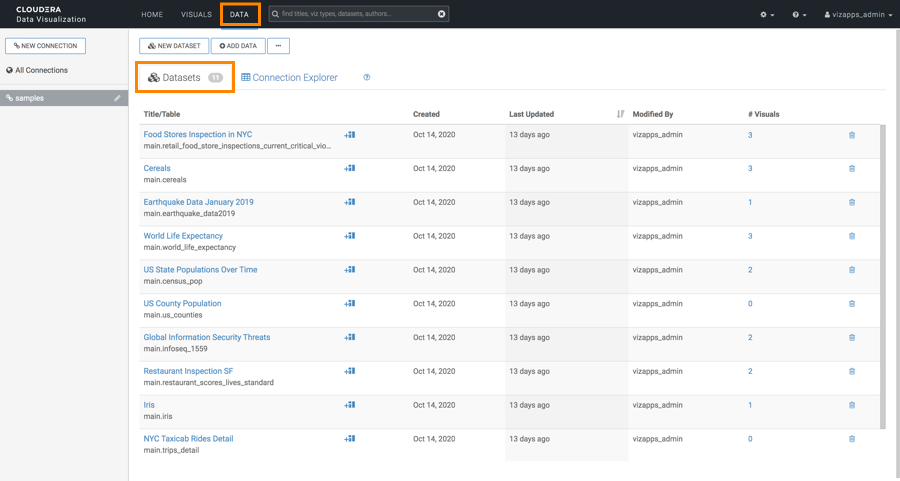Open vizapps_admin user menu
The height and width of the screenshot is (481, 900).
858,15
